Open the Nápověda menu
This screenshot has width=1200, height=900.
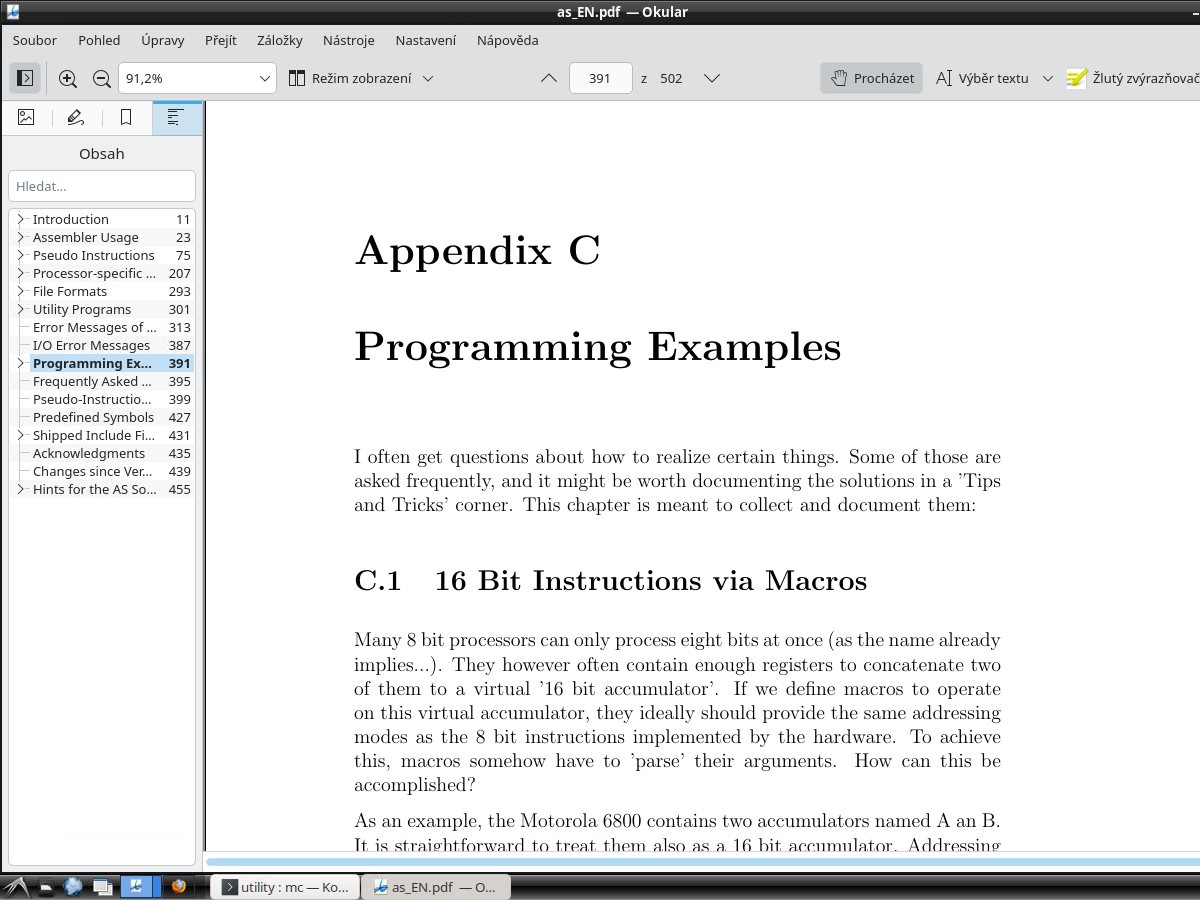tap(508, 40)
